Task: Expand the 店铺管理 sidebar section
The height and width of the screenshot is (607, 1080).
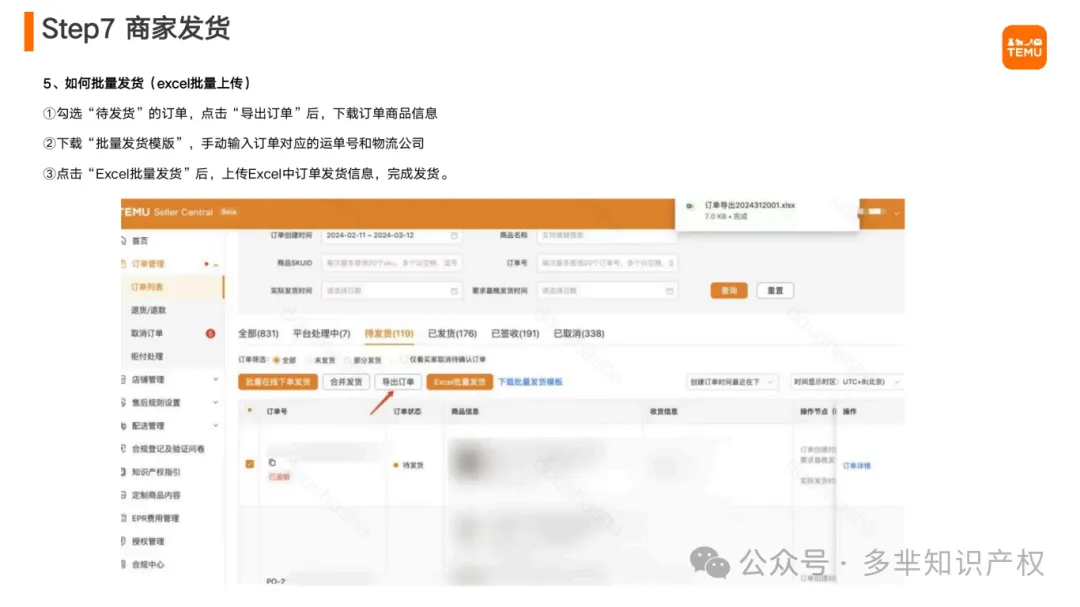Action: (x=216, y=380)
